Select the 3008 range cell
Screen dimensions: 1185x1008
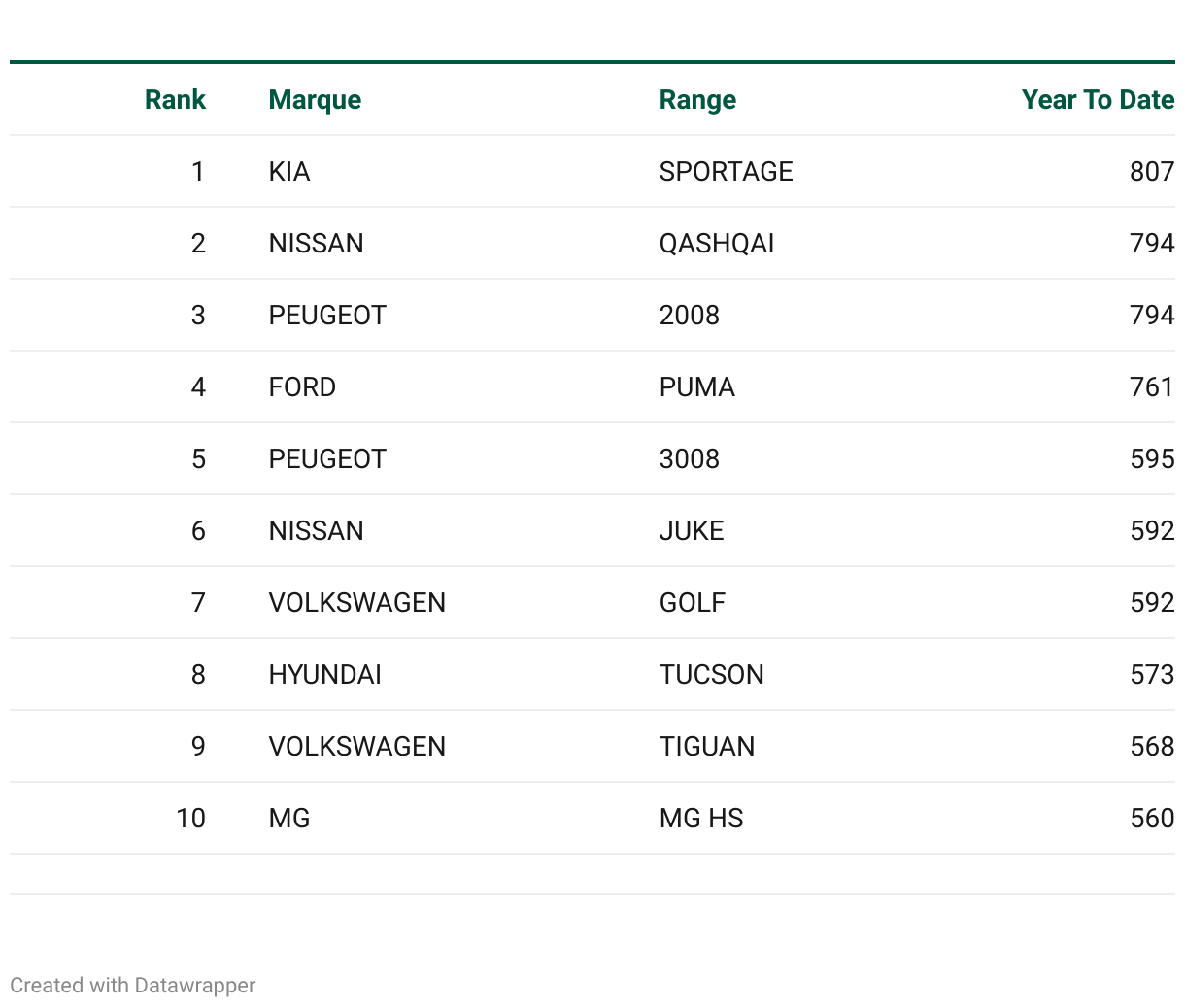tap(689, 459)
